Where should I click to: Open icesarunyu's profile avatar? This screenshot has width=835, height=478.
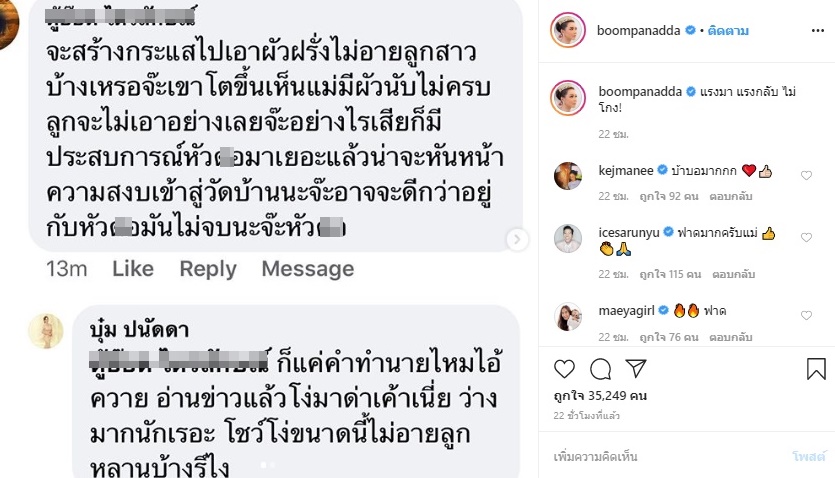pos(568,238)
